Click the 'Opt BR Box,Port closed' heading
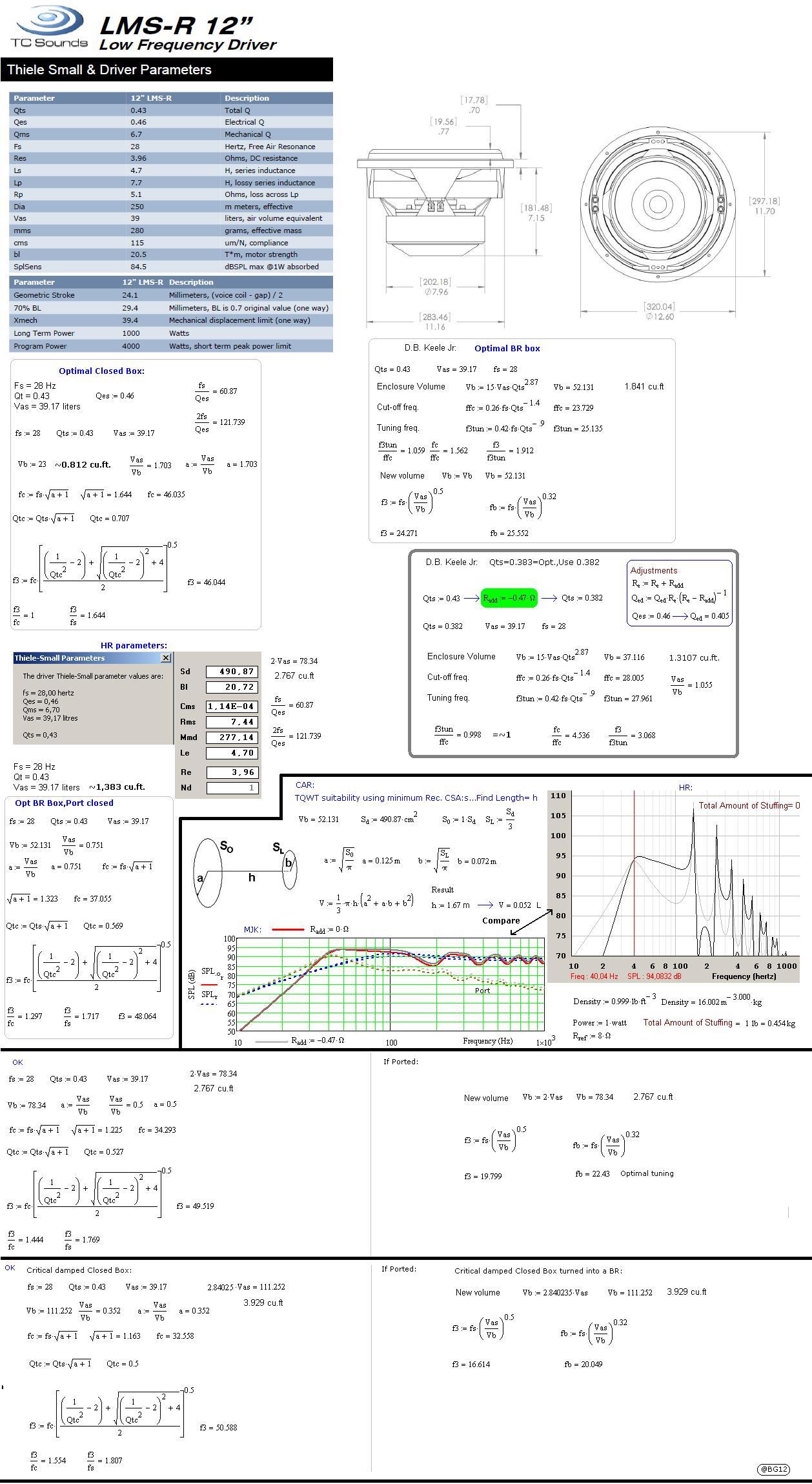The height and width of the screenshot is (1484, 812). 64,803
